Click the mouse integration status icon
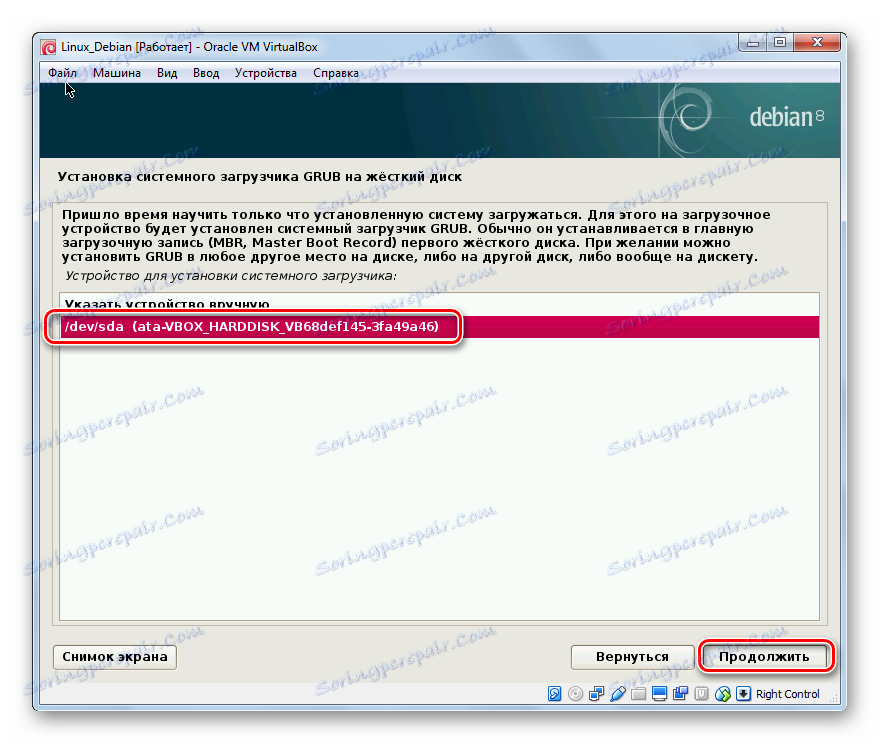880x744 pixels. 722,694
